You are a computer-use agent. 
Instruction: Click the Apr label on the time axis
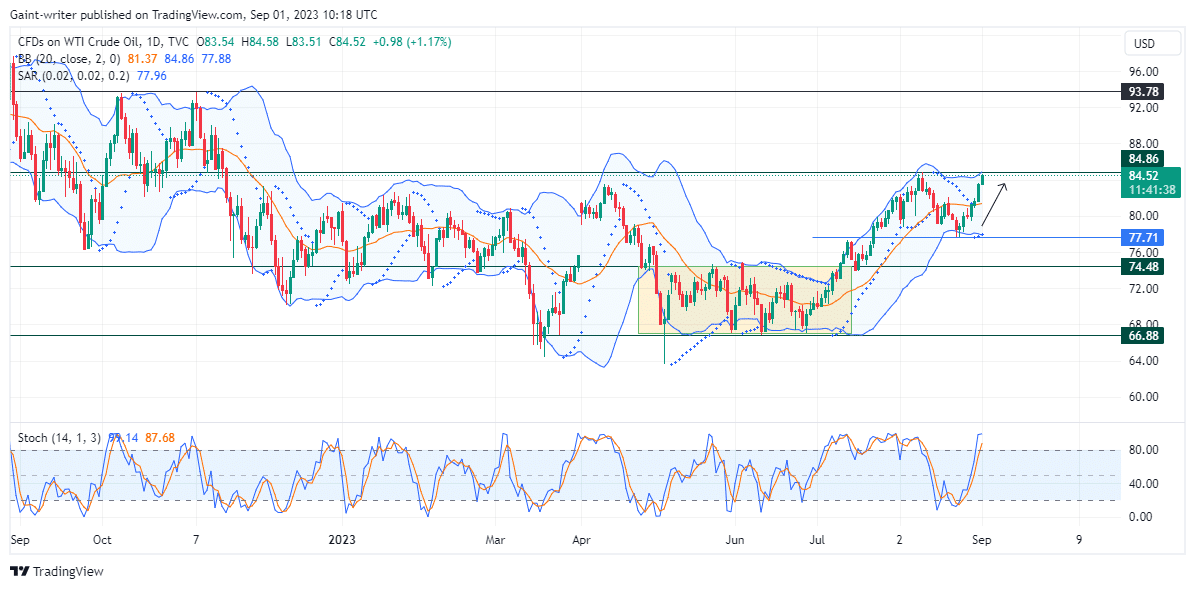(581, 539)
